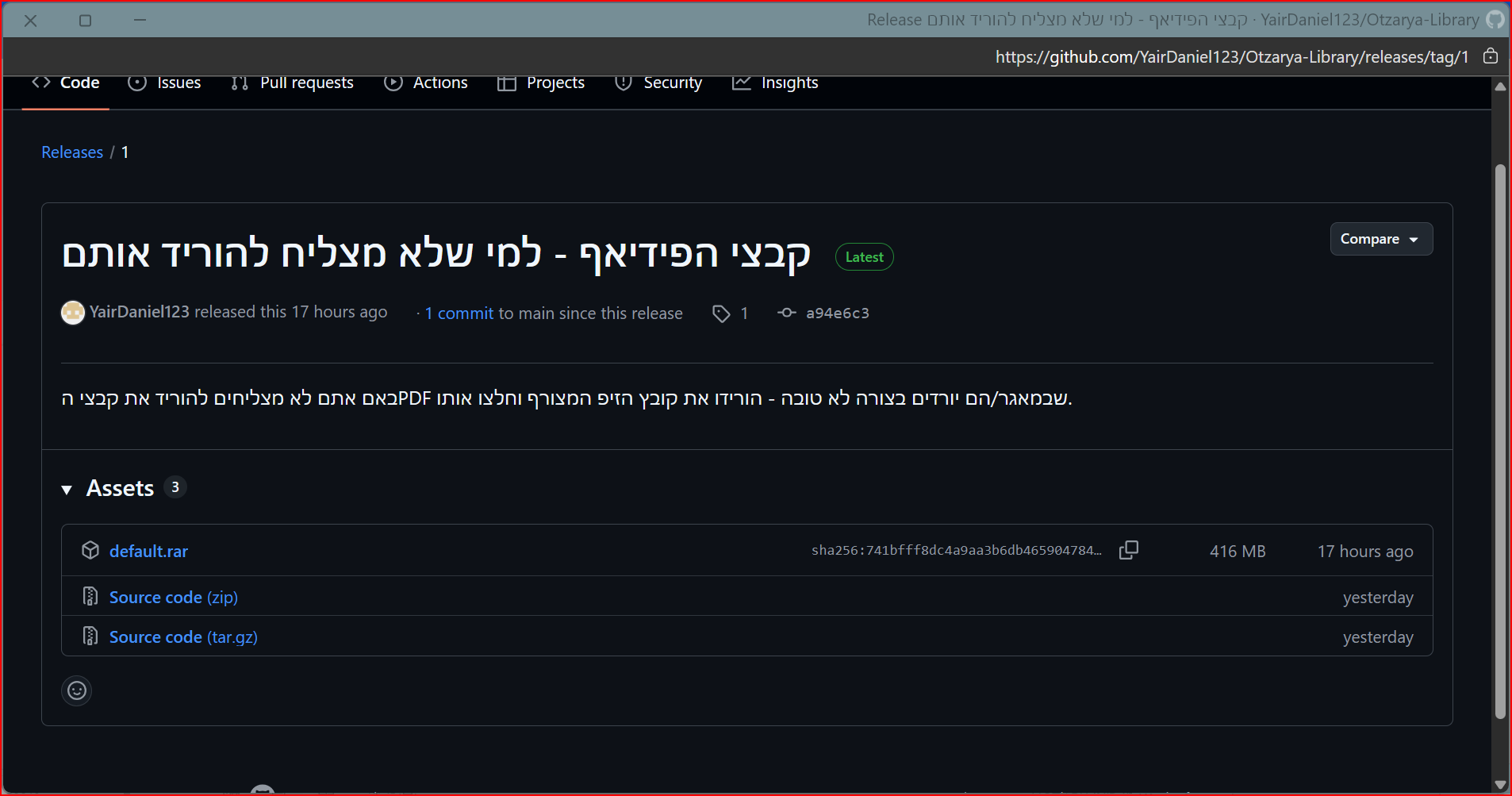
Task: Click the vertical scrollbar thumb
Action: pyautogui.click(x=1499, y=440)
